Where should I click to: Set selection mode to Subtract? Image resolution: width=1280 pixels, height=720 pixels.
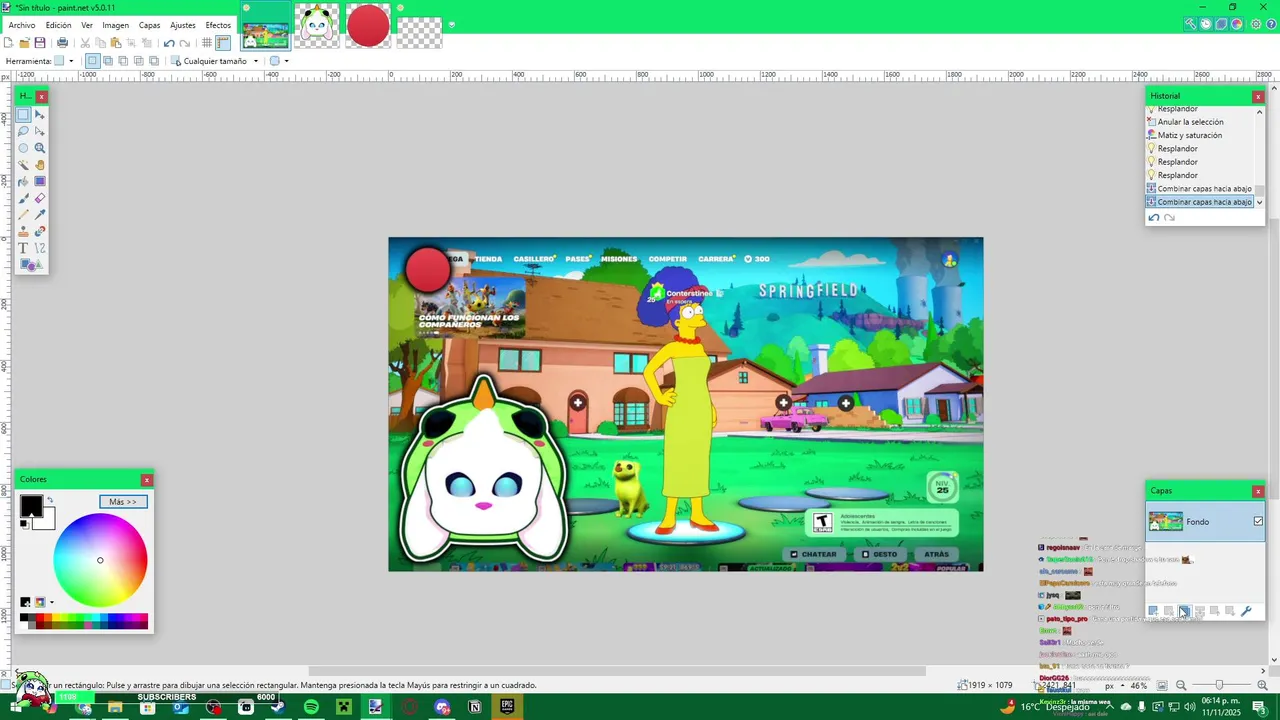click(123, 61)
